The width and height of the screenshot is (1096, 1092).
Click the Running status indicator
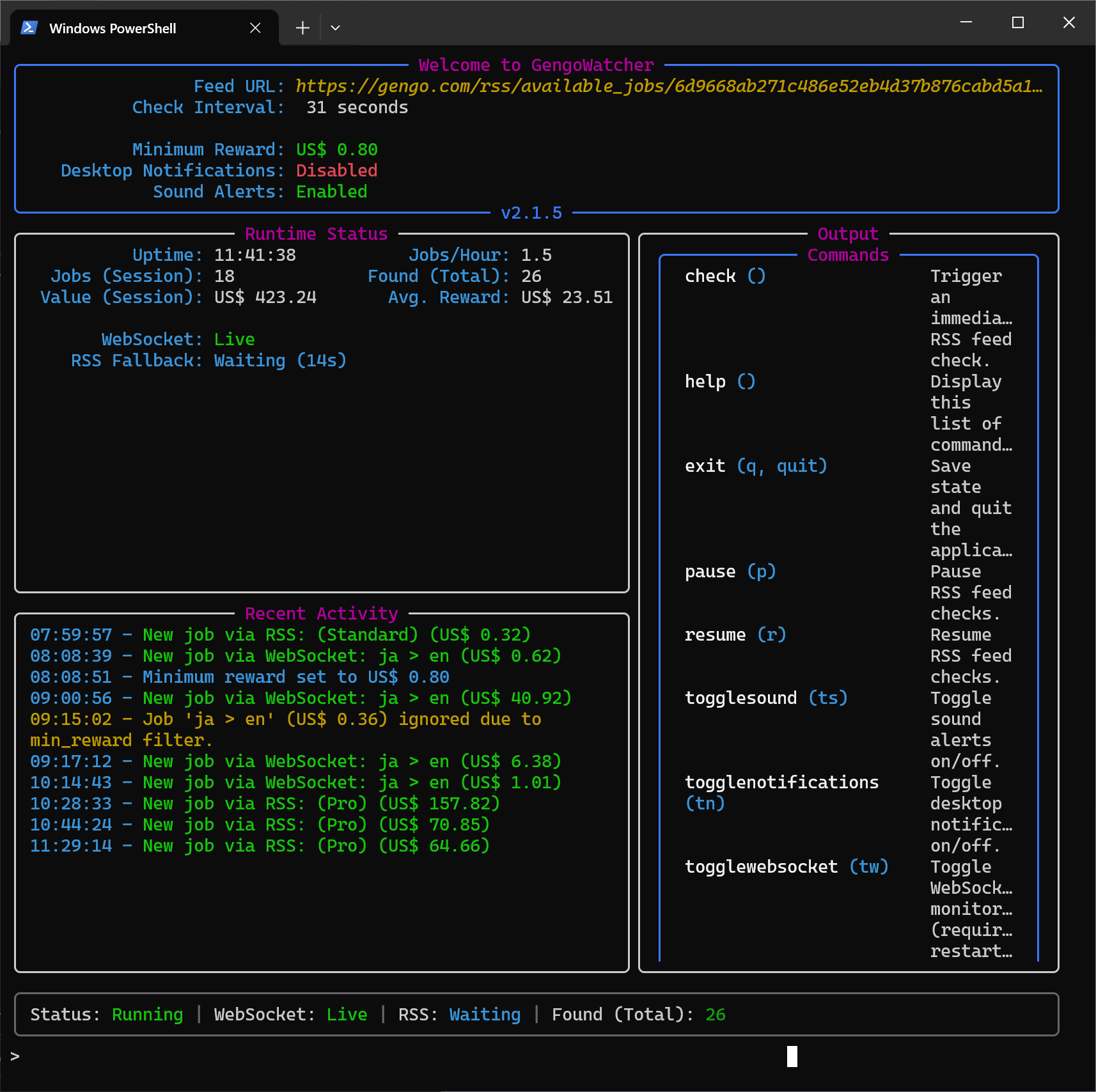tap(146, 1014)
